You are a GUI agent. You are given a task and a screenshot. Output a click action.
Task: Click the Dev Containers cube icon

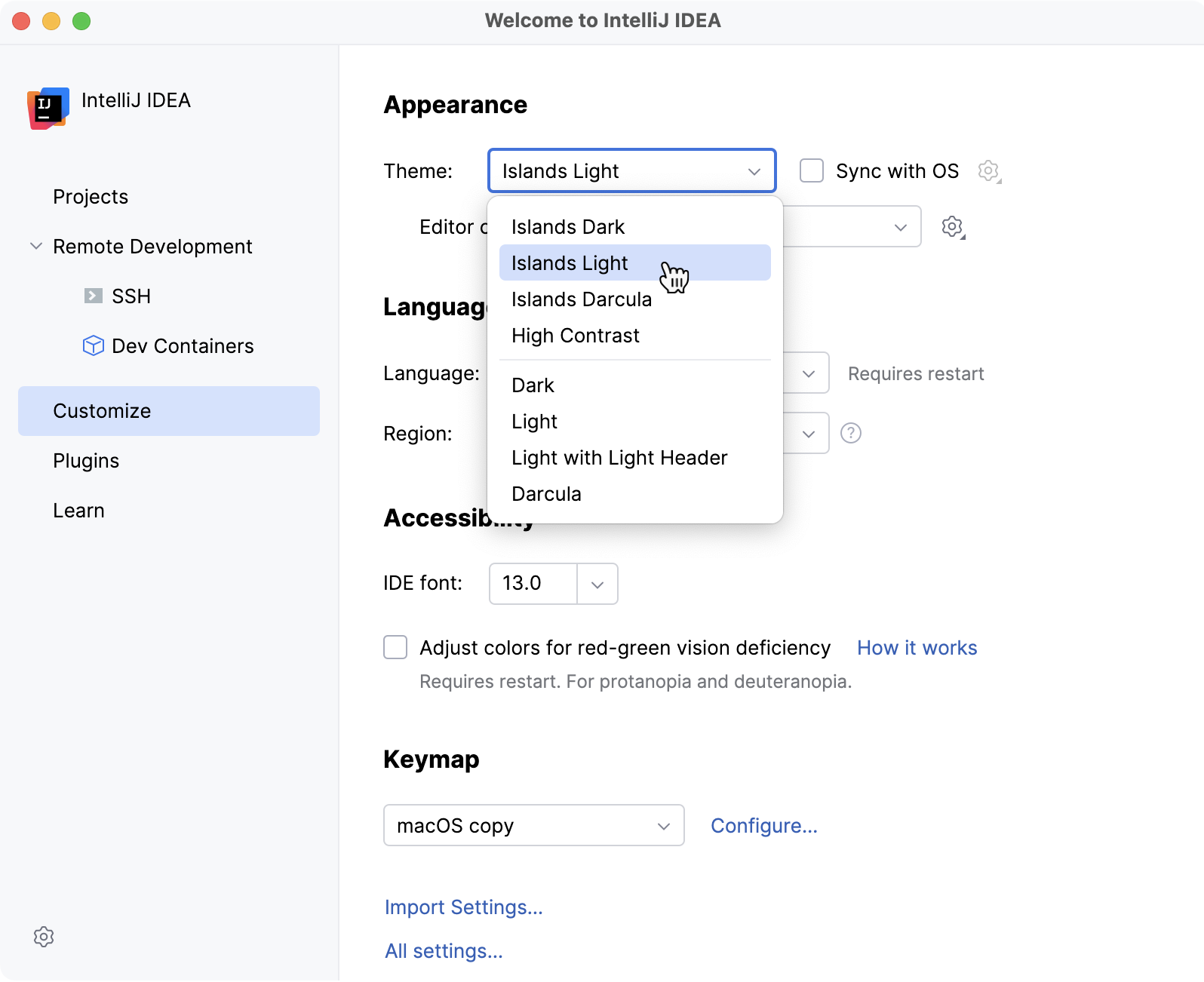(93, 345)
